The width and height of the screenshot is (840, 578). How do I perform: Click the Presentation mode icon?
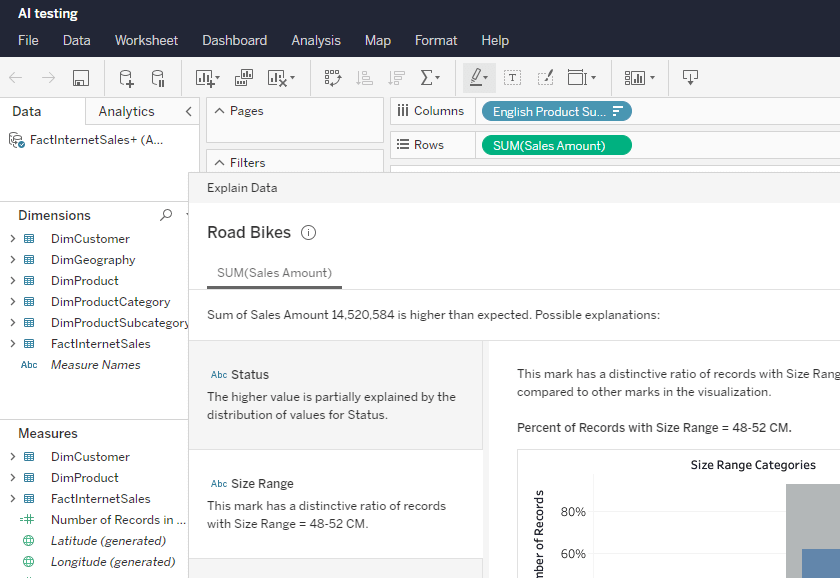click(690, 78)
